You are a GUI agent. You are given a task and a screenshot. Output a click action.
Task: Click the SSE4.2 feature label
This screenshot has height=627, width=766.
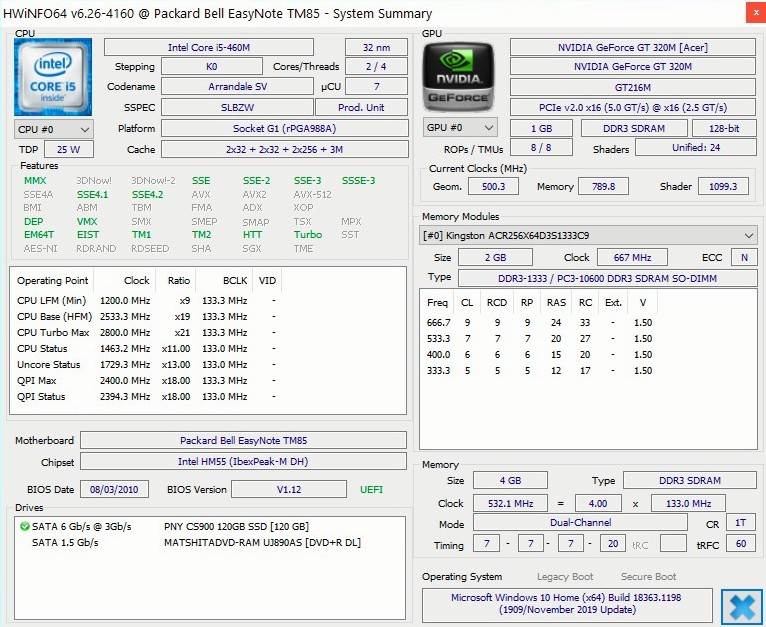[147, 195]
